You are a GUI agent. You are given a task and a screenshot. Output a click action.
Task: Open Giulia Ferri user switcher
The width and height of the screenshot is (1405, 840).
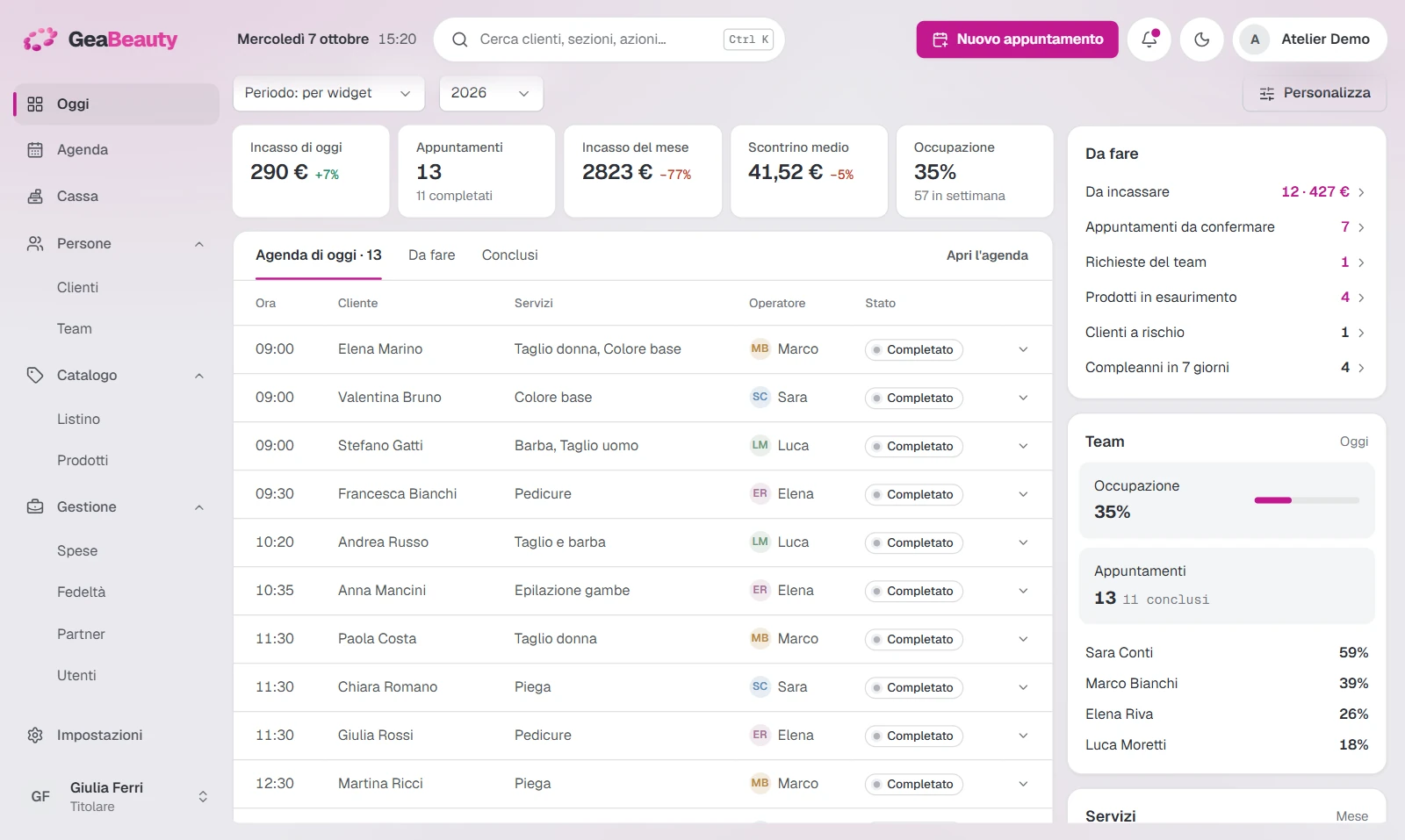[203, 797]
